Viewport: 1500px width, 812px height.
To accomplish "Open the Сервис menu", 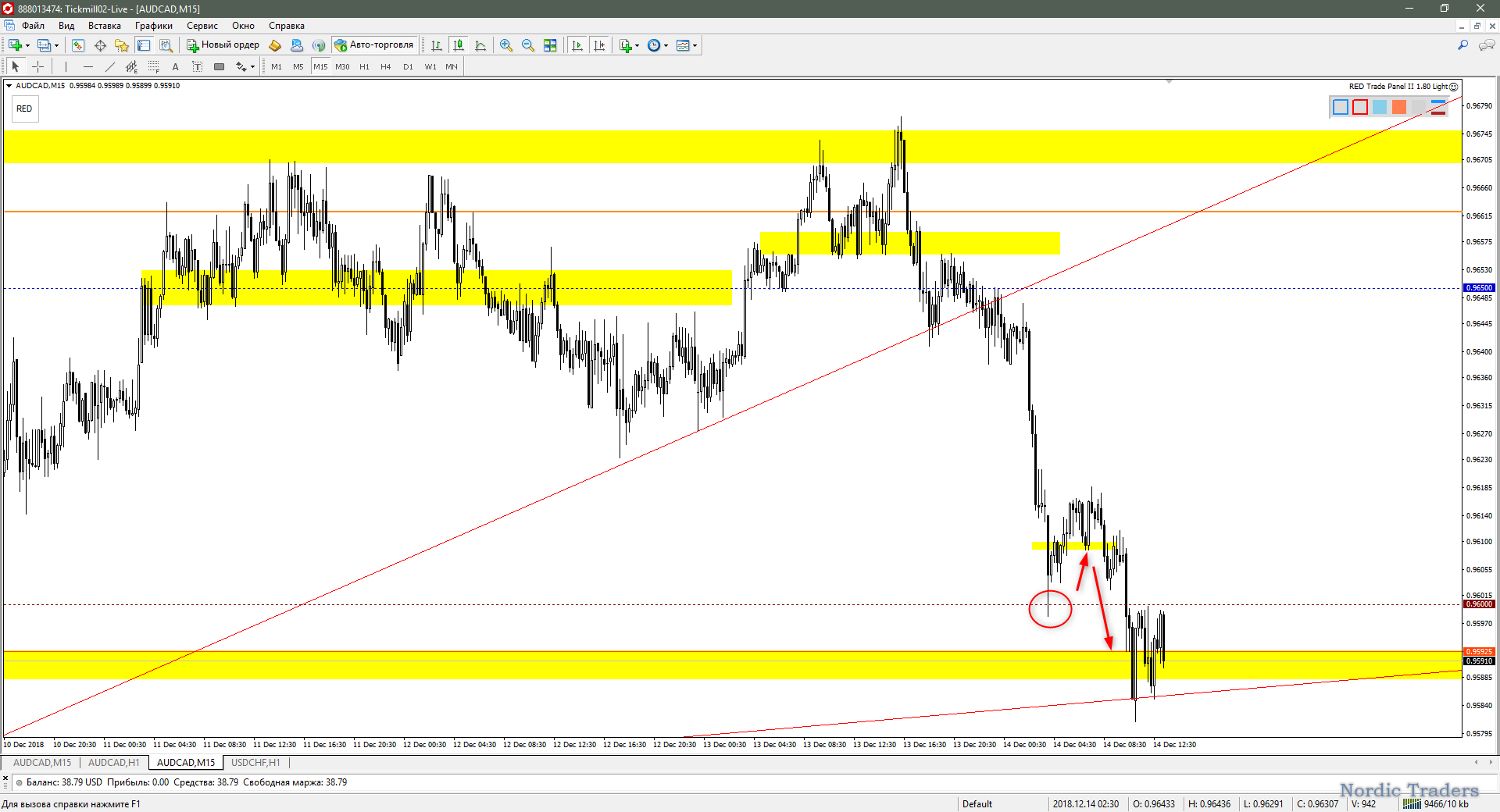I will (x=202, y=26).
